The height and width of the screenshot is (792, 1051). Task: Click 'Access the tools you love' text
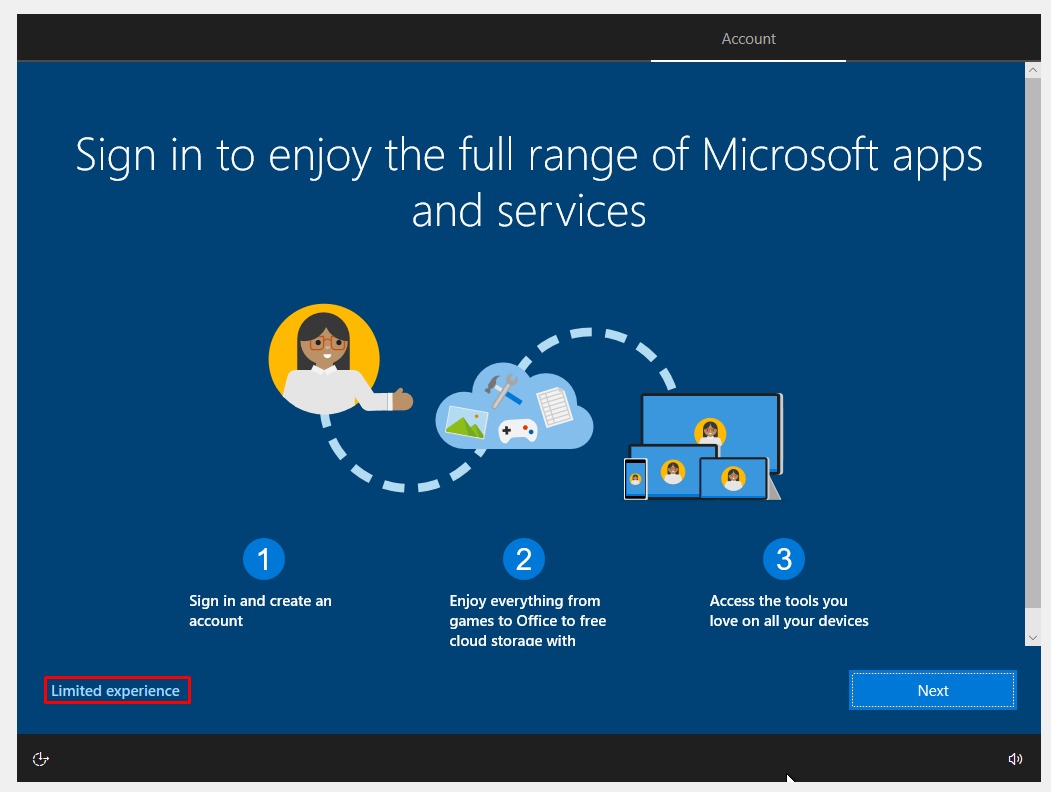pyautogui.click(x=789, y=610)
